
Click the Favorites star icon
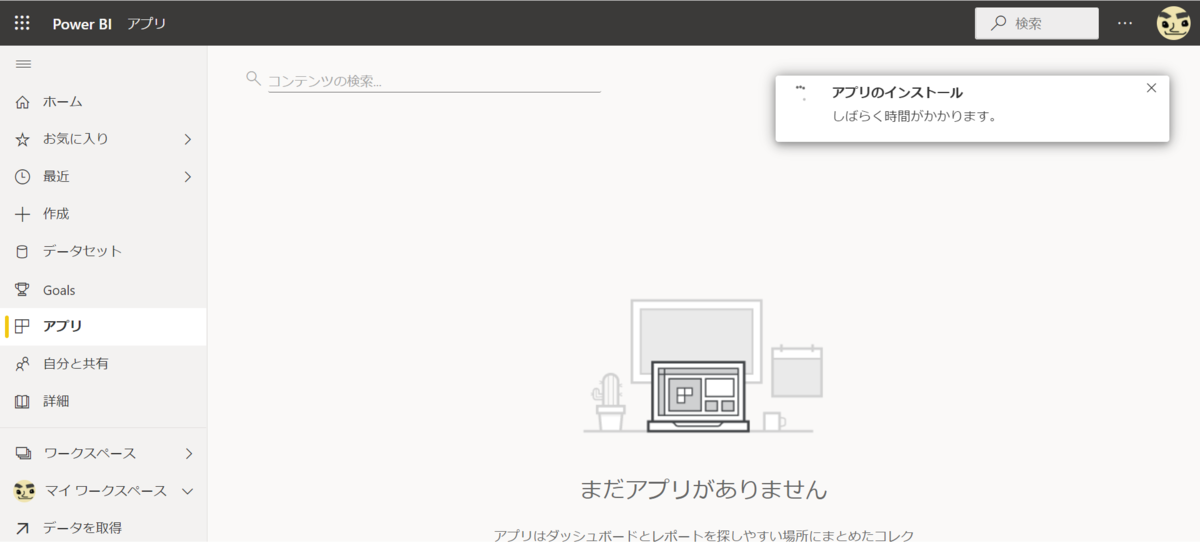click(x=23, y=140)
